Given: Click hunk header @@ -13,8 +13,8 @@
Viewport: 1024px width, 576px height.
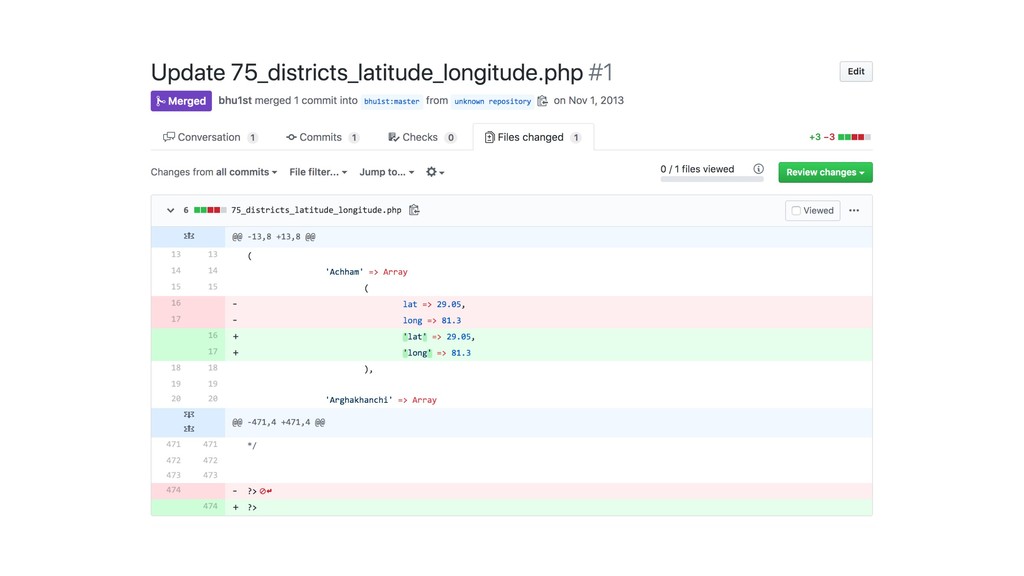Looking at the screenshot, I should tap(274, 236).
